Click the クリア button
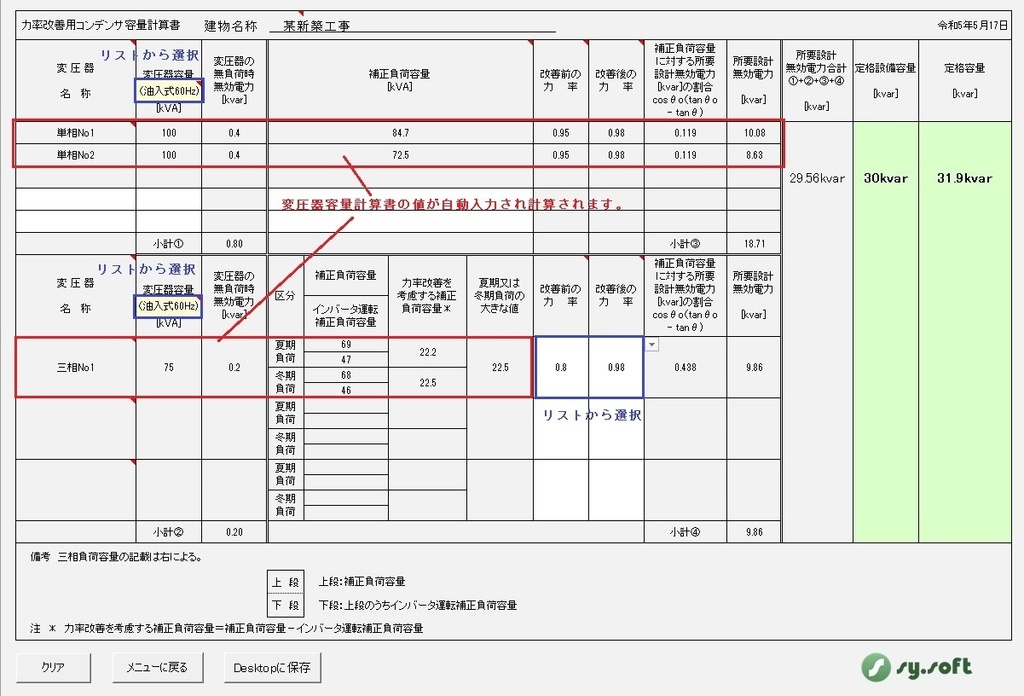 52,667
